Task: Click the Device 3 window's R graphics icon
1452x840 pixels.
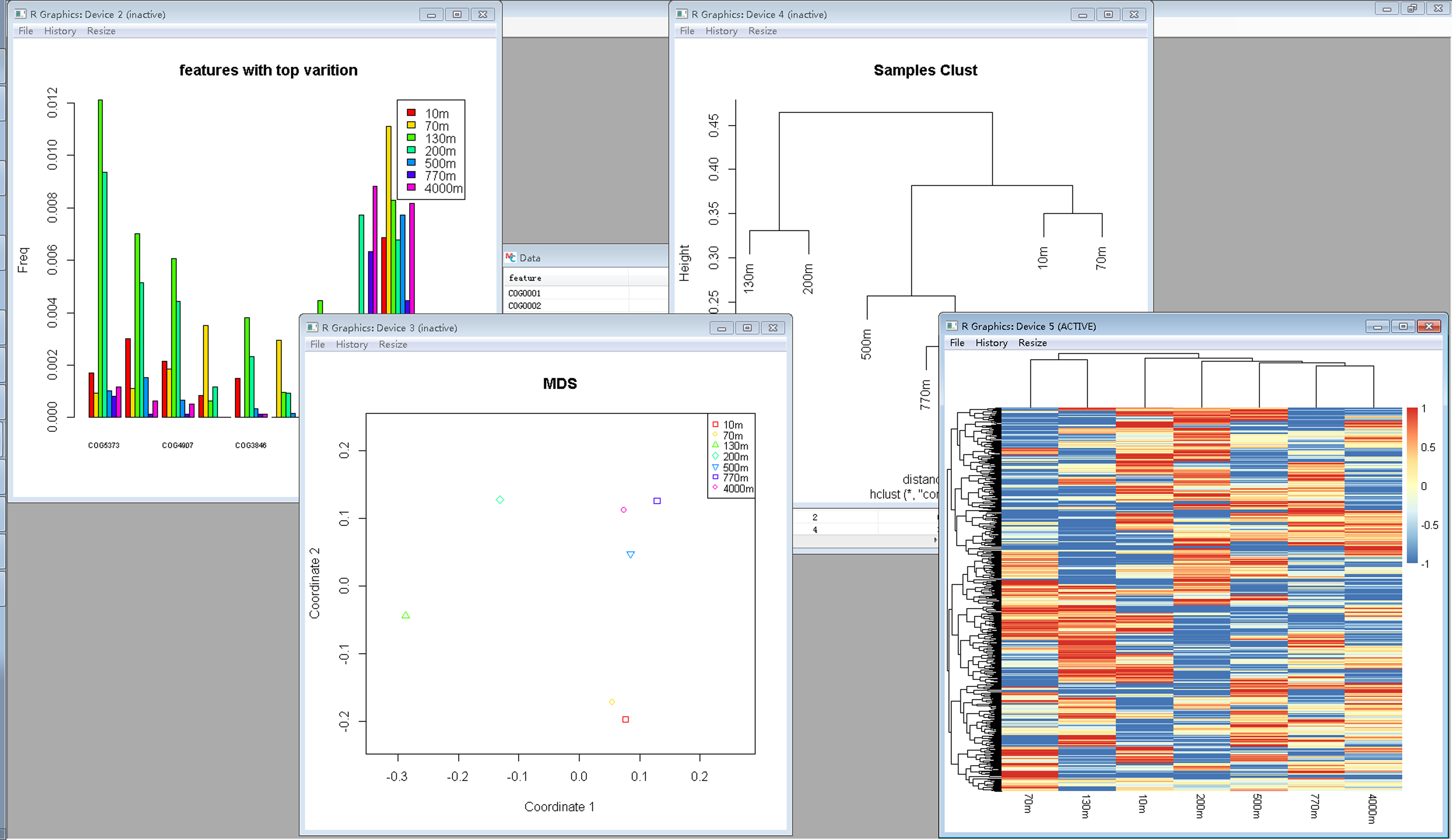Action: (x=312, y=327)
